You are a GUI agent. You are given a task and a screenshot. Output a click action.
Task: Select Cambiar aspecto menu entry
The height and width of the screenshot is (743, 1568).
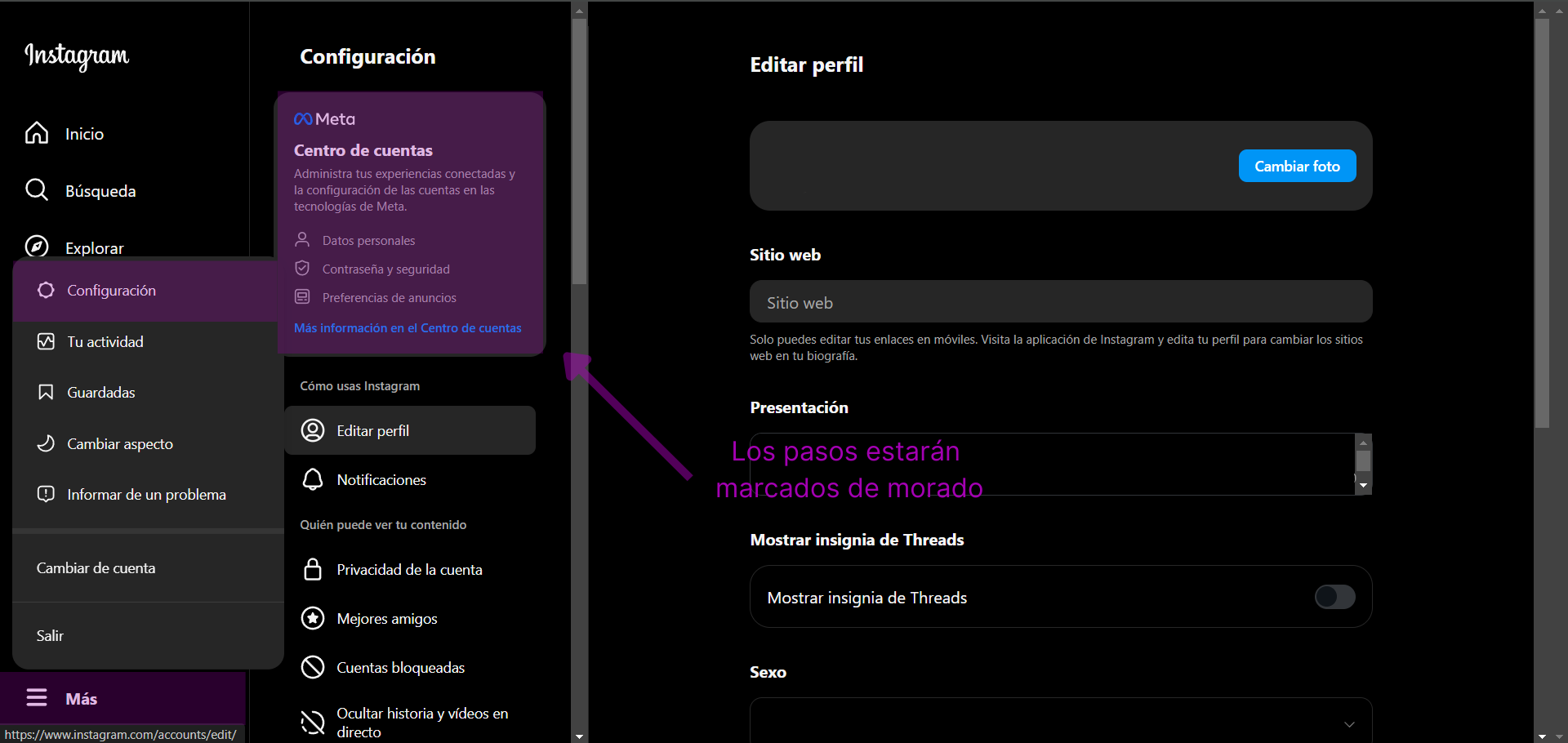coord(148,443)
